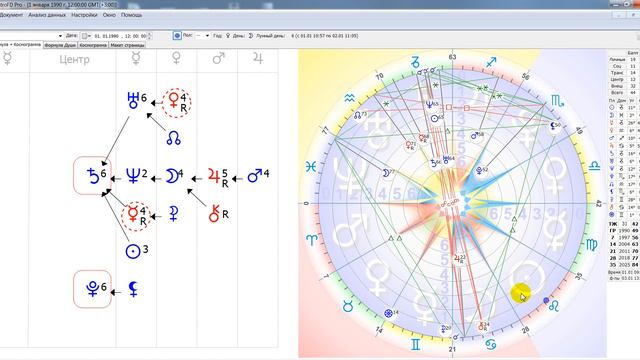Open the Документ menu
Image resolution: width=640 pixels, height=360 pixels.
point(11,15)
